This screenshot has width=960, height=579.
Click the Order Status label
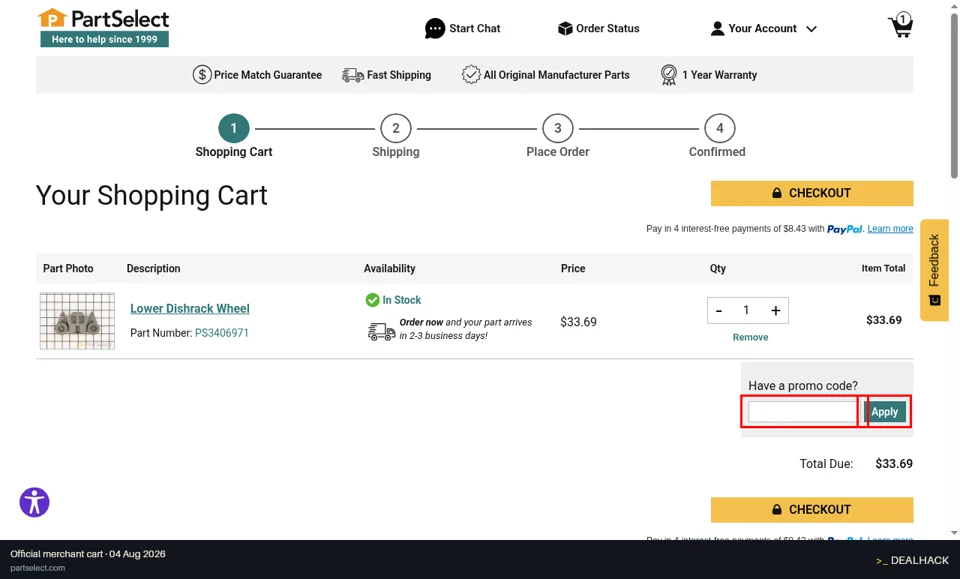click(607, 28)
